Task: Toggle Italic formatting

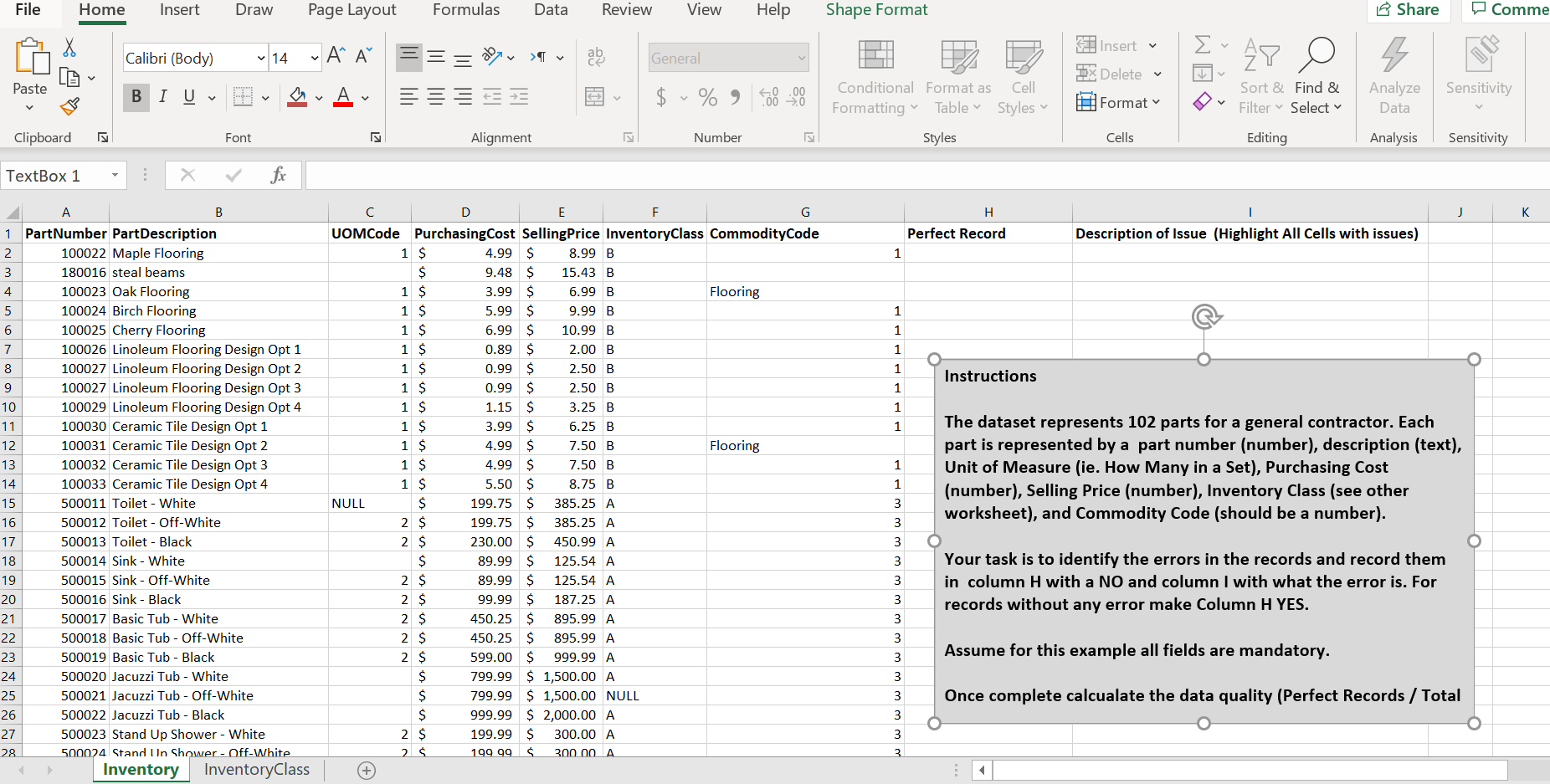Action: 163,97
